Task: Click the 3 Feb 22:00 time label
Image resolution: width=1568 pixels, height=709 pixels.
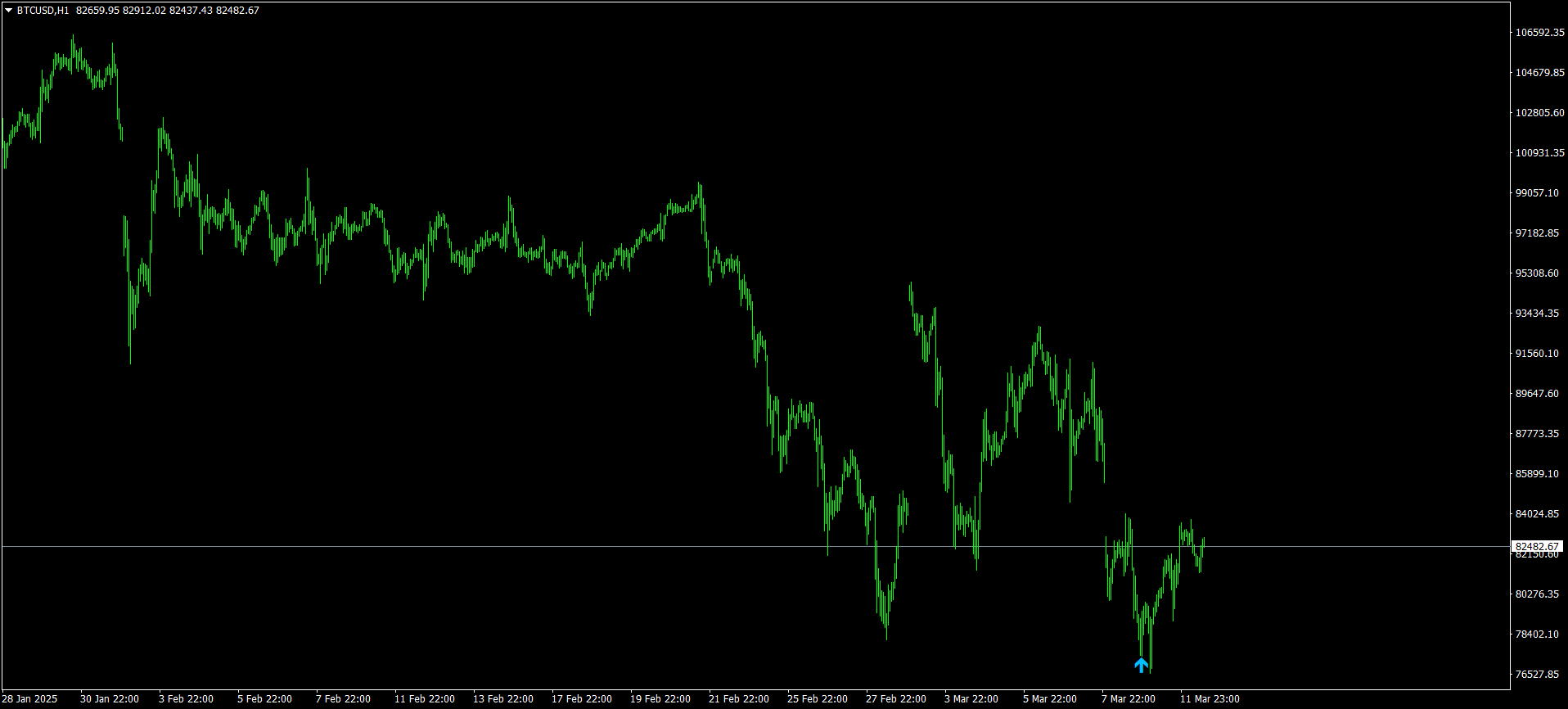Action: click(x=186, y=699)
